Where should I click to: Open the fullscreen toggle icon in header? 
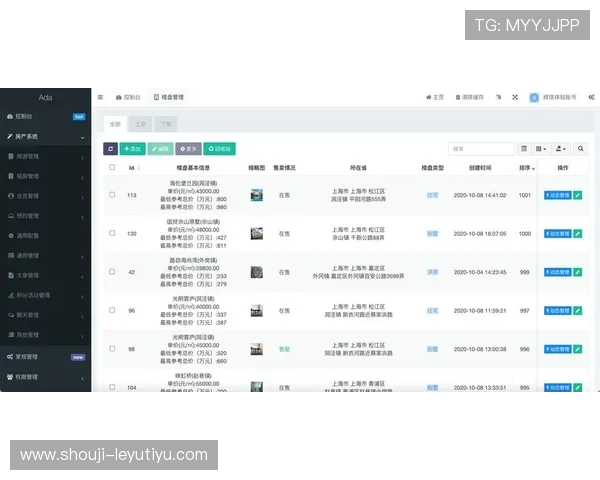click(x=515, y=97)
